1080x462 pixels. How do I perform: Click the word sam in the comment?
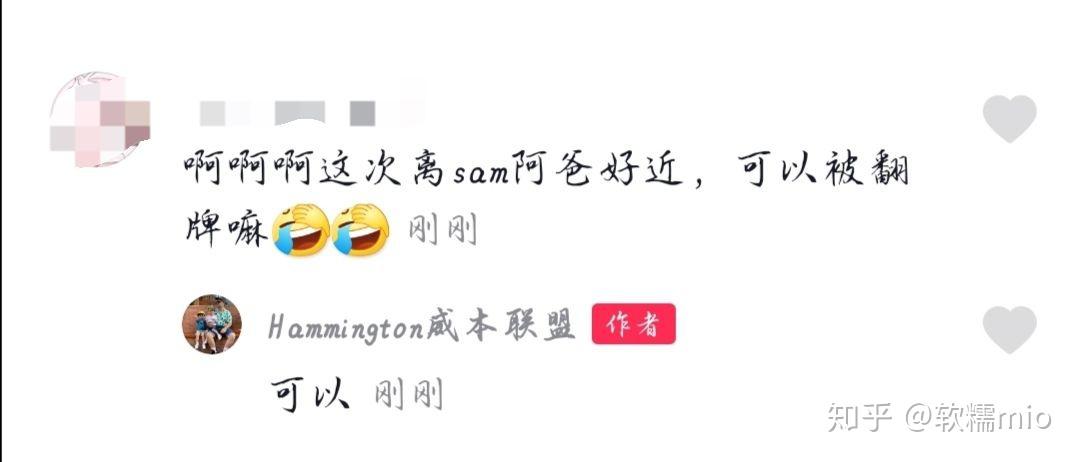(x=477, y=171)
